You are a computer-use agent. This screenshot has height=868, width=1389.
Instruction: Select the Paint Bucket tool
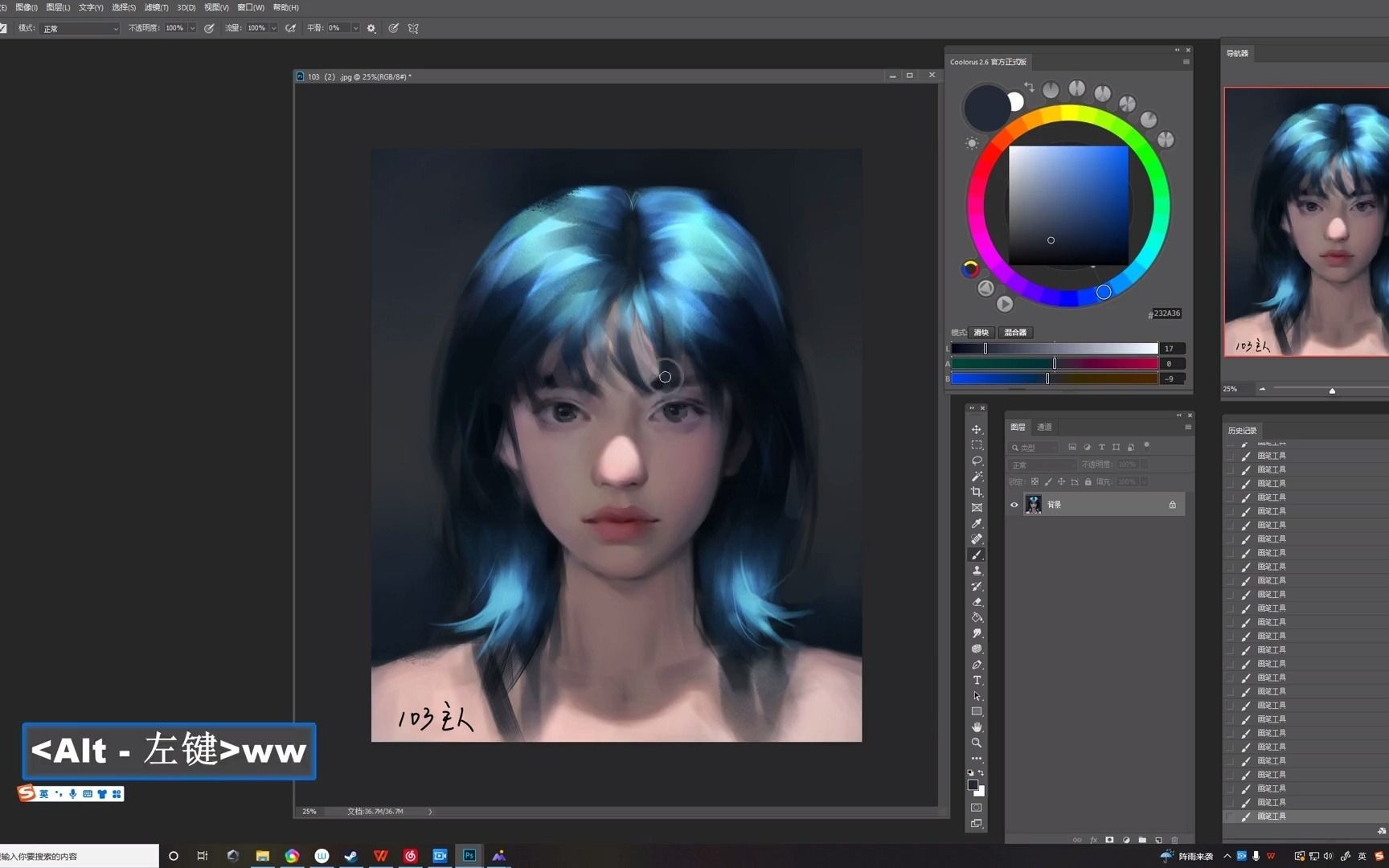[977, 617]
